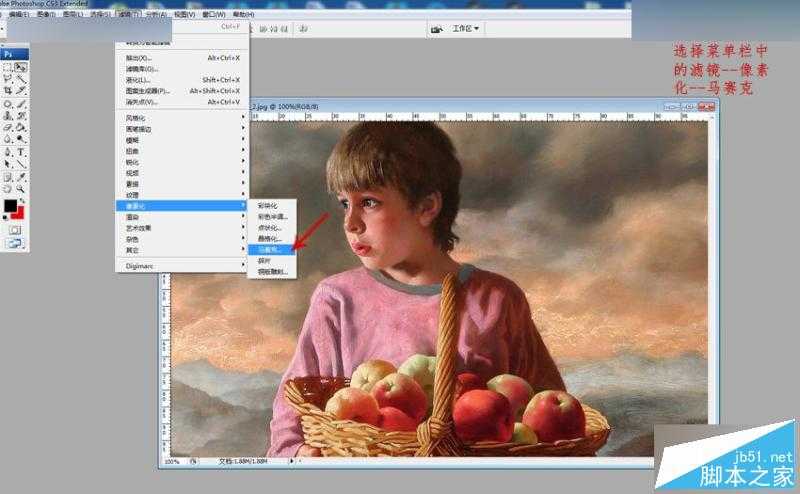This screenshot has width=800, height=494.
Task: Select the Zoom magnifier tool
Action: pyautogui.click(x=20, y=189)
